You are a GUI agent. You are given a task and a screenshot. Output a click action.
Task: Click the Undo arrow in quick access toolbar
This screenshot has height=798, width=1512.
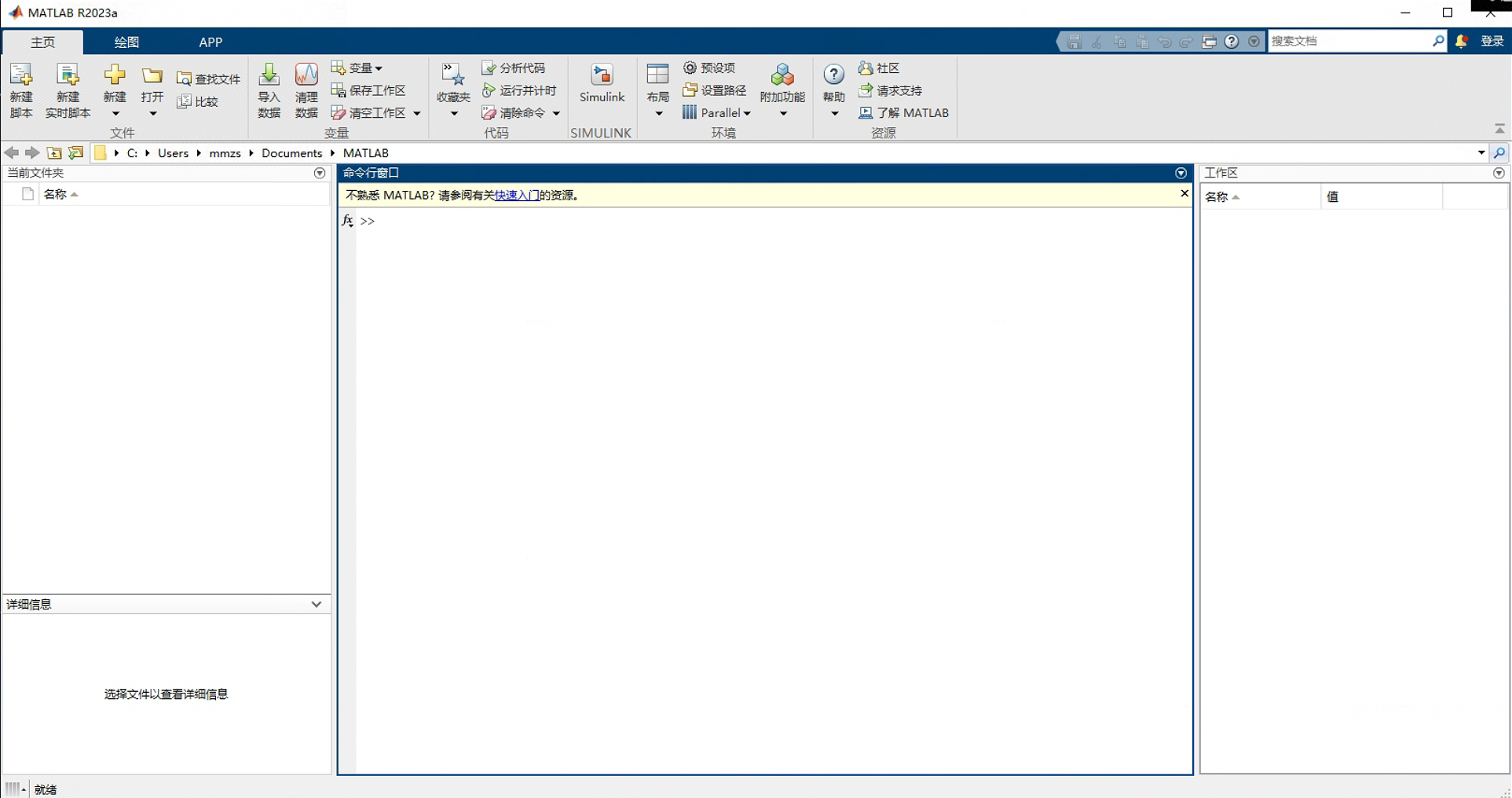tap(1165, 42)
